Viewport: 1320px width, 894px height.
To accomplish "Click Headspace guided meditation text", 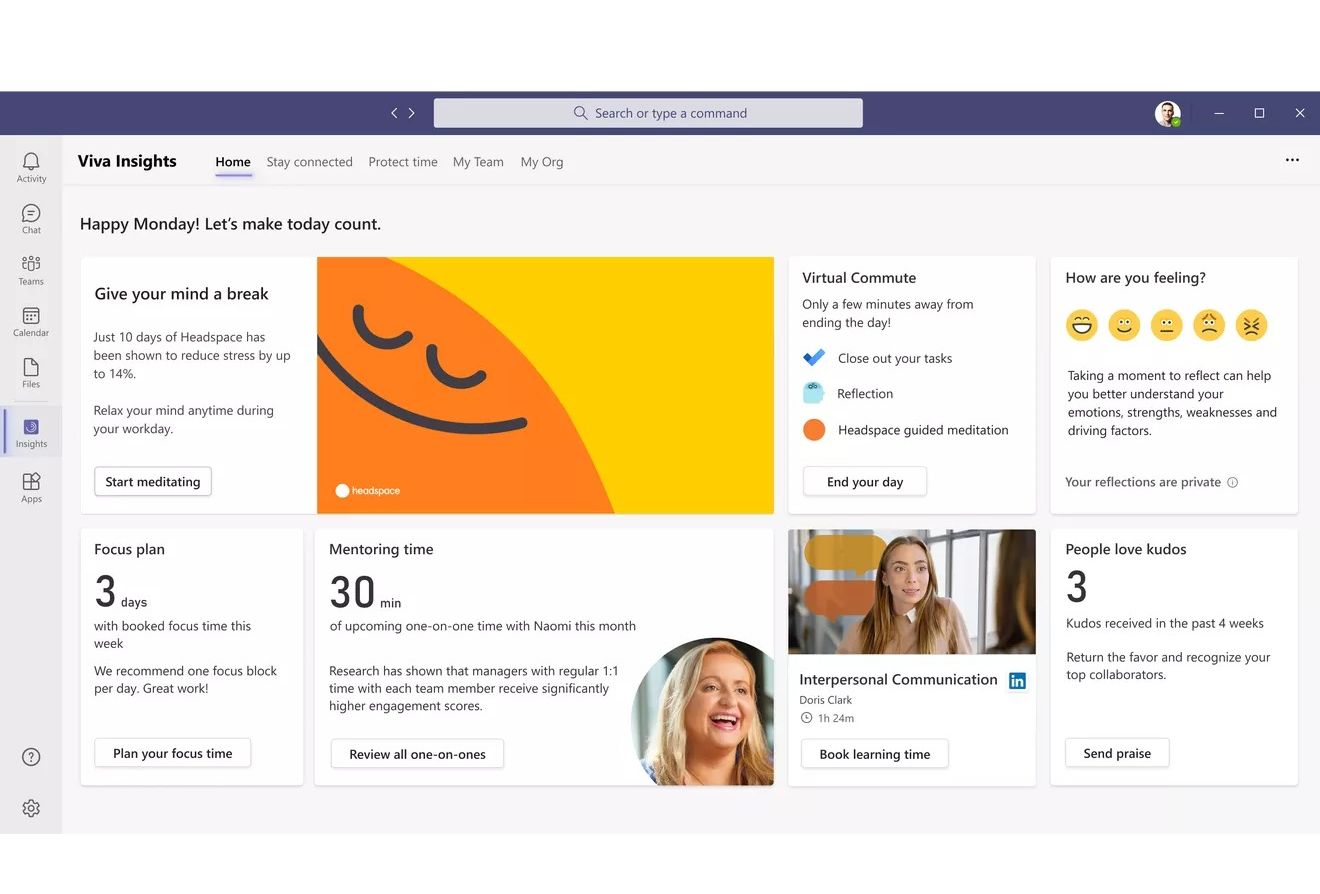I will tap(923, 430).
